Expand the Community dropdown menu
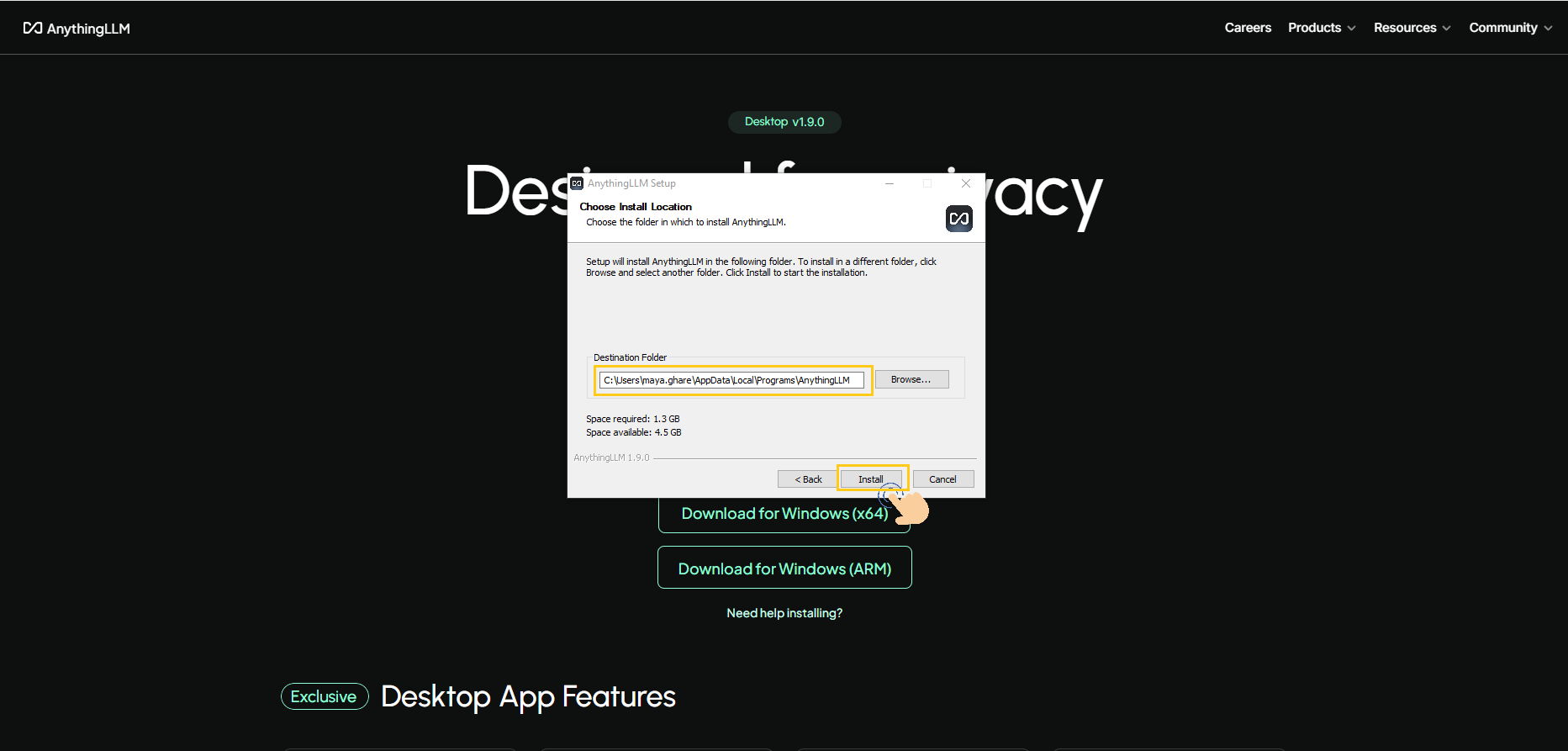The width and height of the screenshot is (1568, 751). (x=1510, y=28)
